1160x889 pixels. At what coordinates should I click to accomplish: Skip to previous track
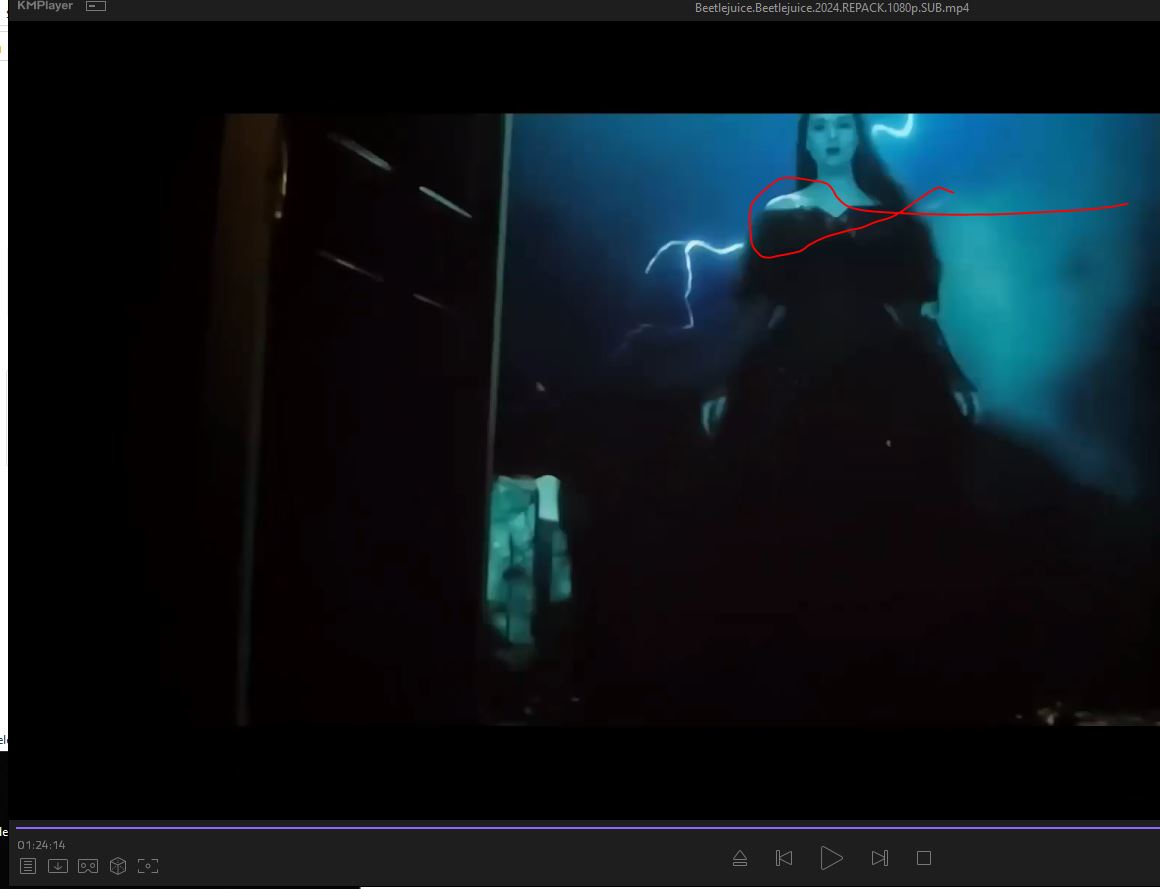pyautogui.click(x=784, y=858)
